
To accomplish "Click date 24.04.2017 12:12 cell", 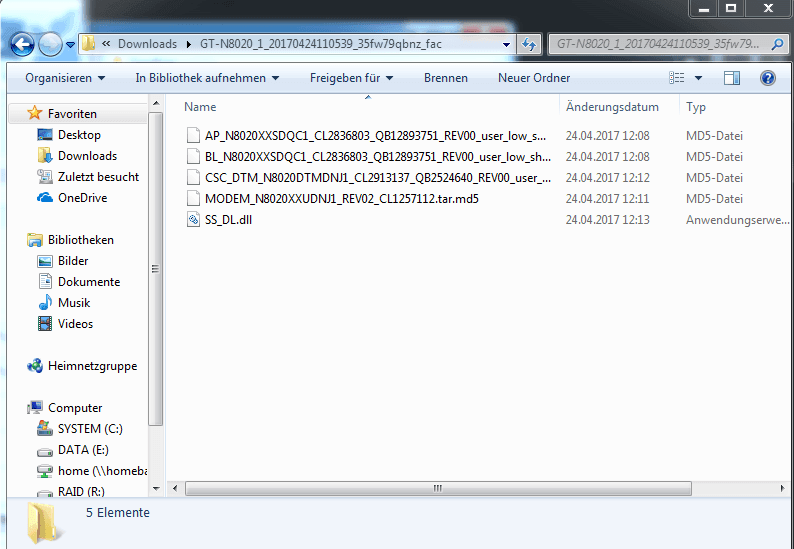I will [x=607, y=178].
